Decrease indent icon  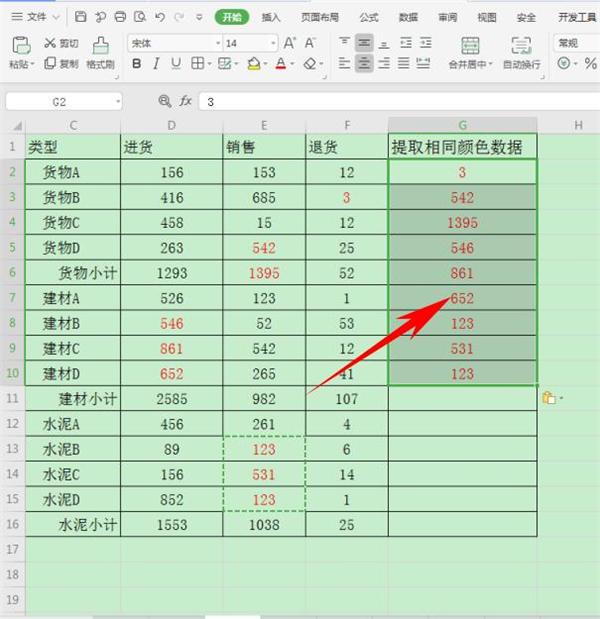[x=405, y=43]
